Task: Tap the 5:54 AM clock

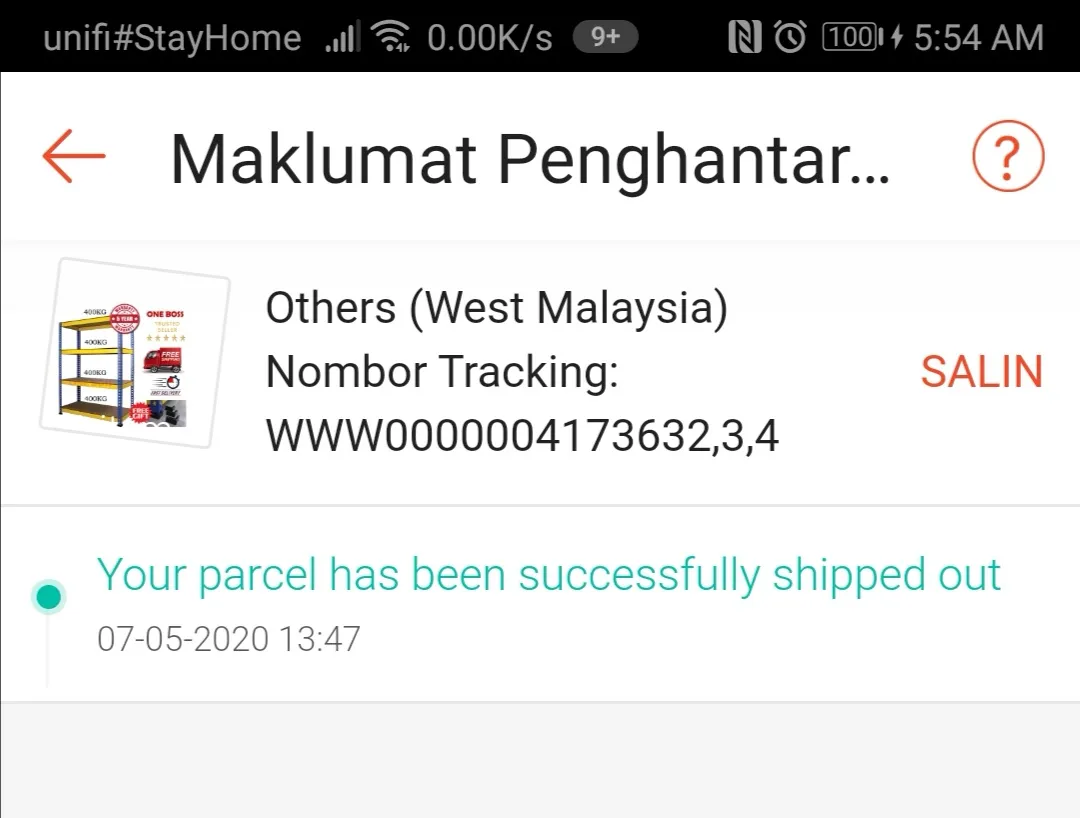Action: tap(979, 37)
